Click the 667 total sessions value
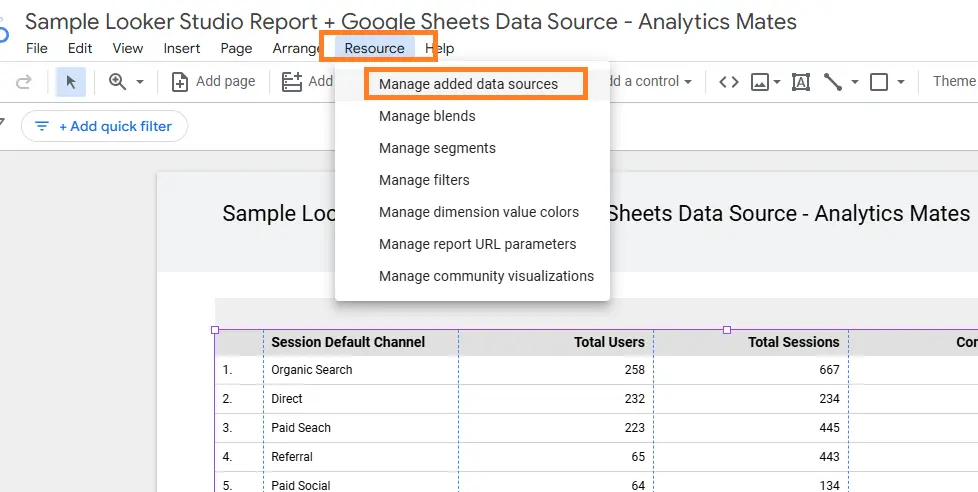The width and height of the screenshot is (978, 492). (830, 370)
